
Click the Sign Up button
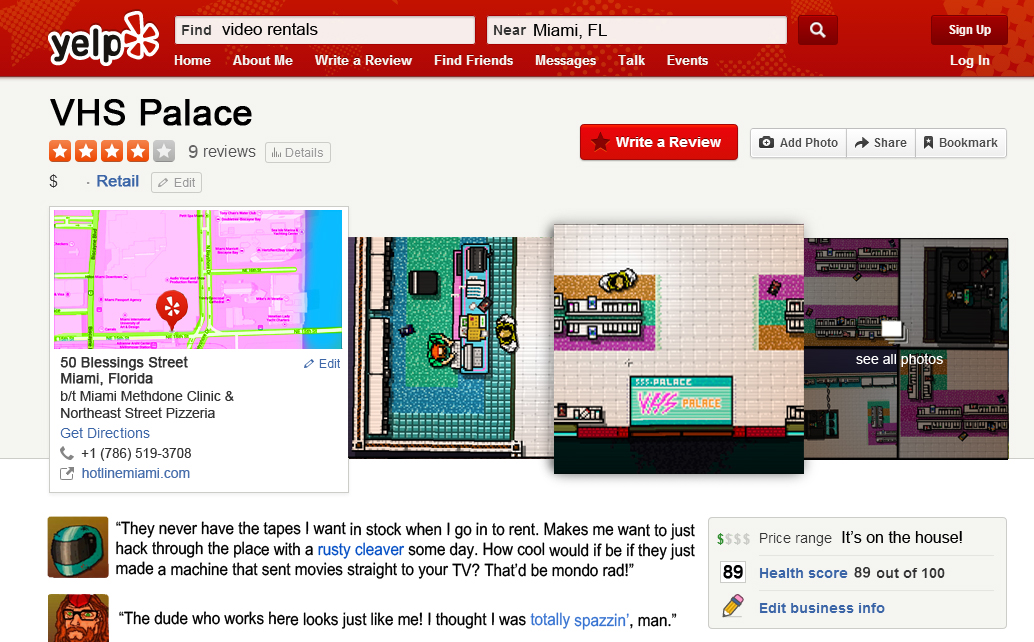coord(969,30)
